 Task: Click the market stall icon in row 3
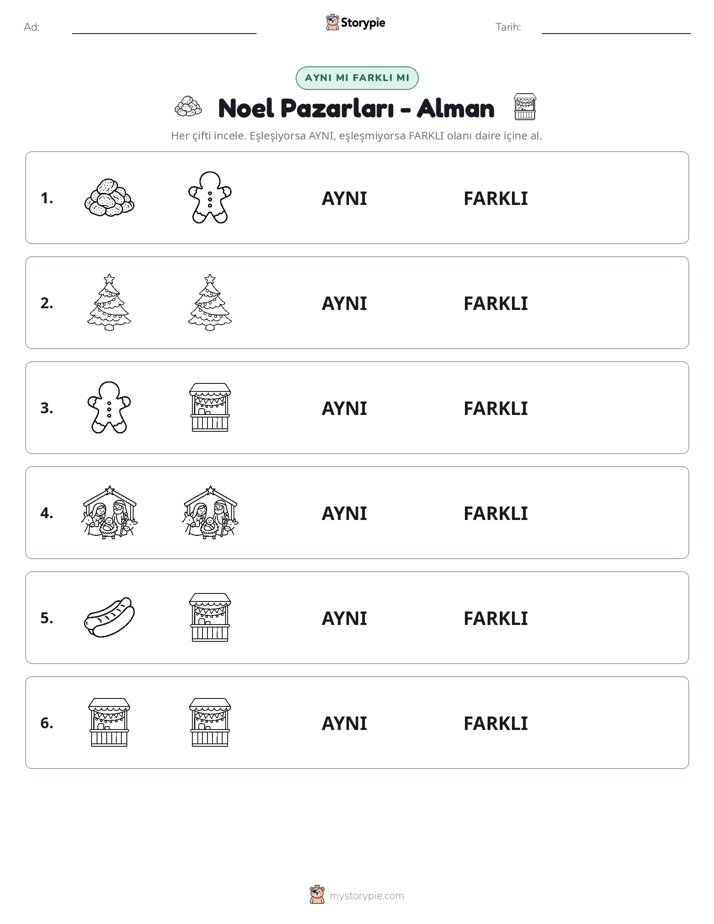pos(210,407)
